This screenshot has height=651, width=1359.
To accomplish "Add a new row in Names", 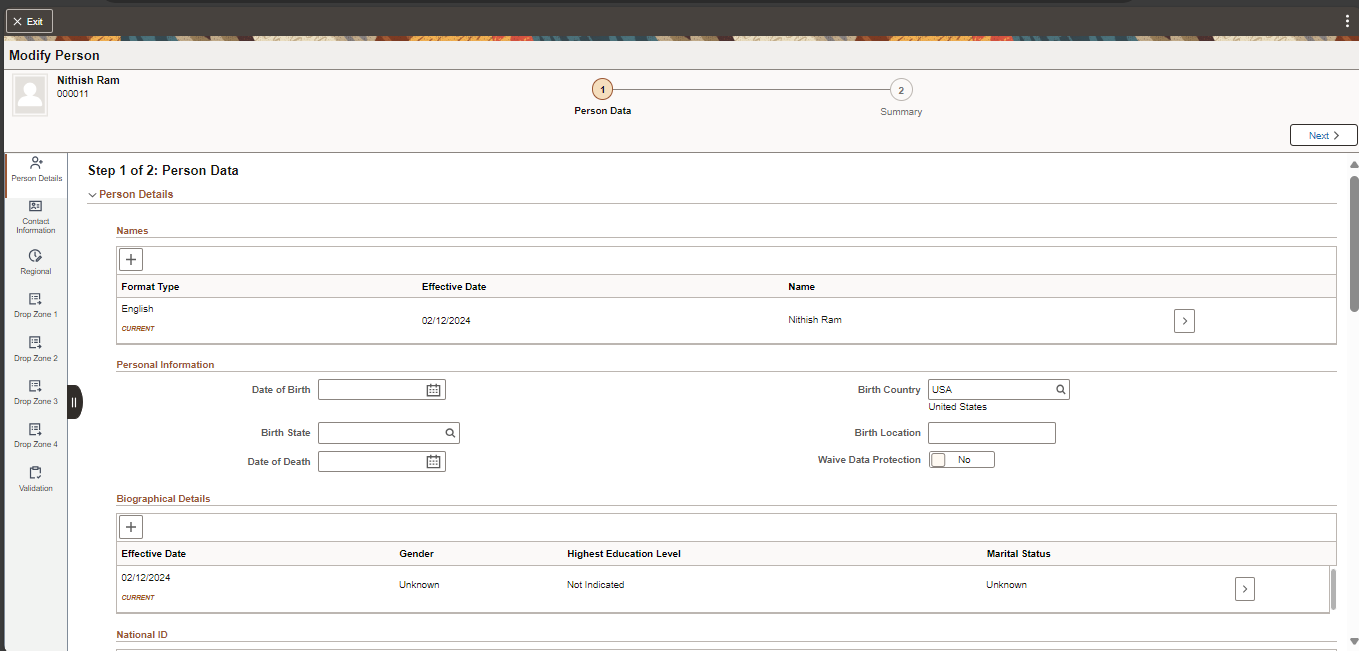I will click(131, 260).
